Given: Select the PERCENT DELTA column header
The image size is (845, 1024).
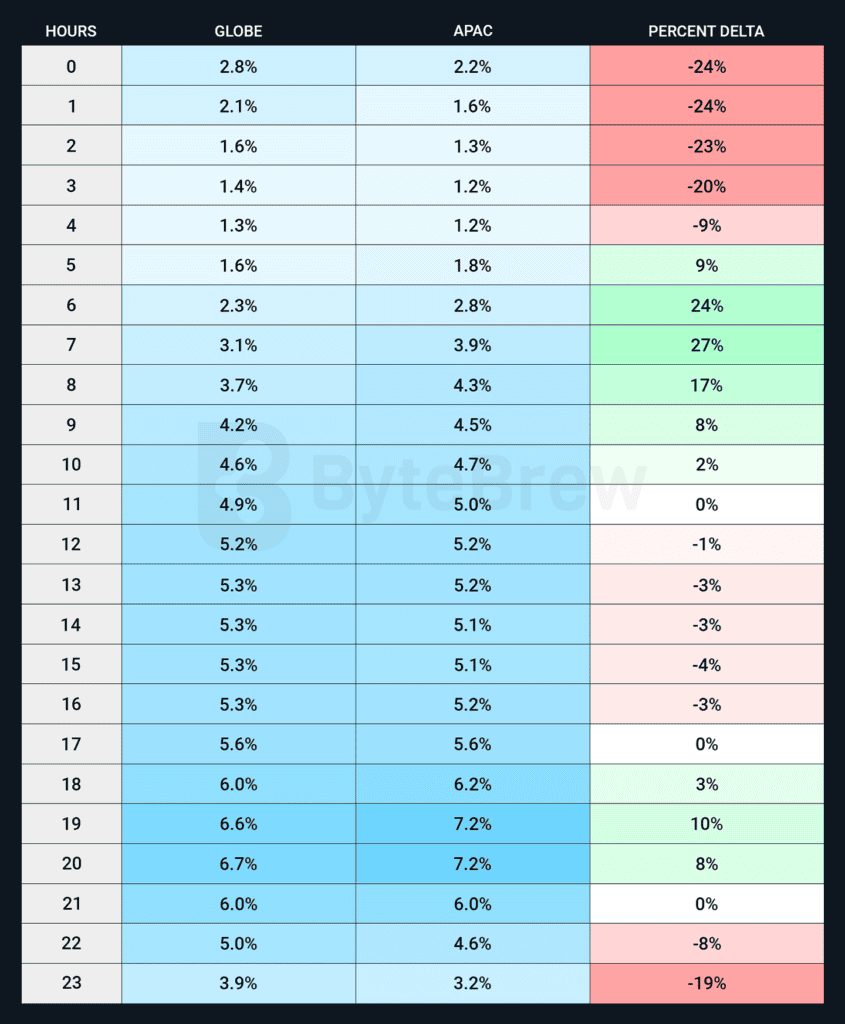Looking at the screenshot, I should [706, 31].
